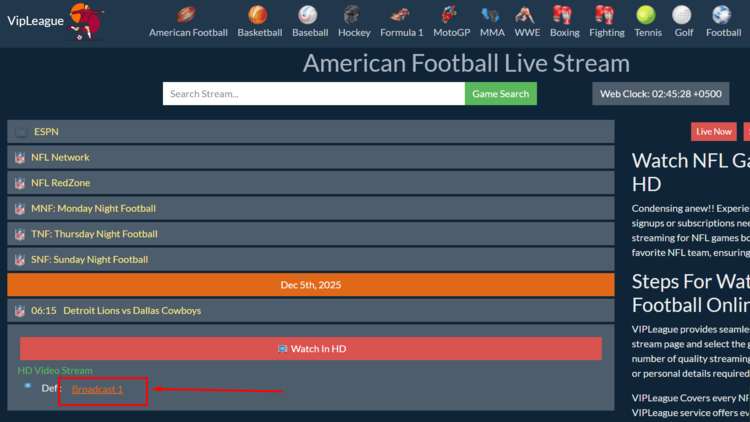The image size is (750, 422).
Task: Click the NFL shield beside NFL RedZone
Action: (x=20, y=183)
